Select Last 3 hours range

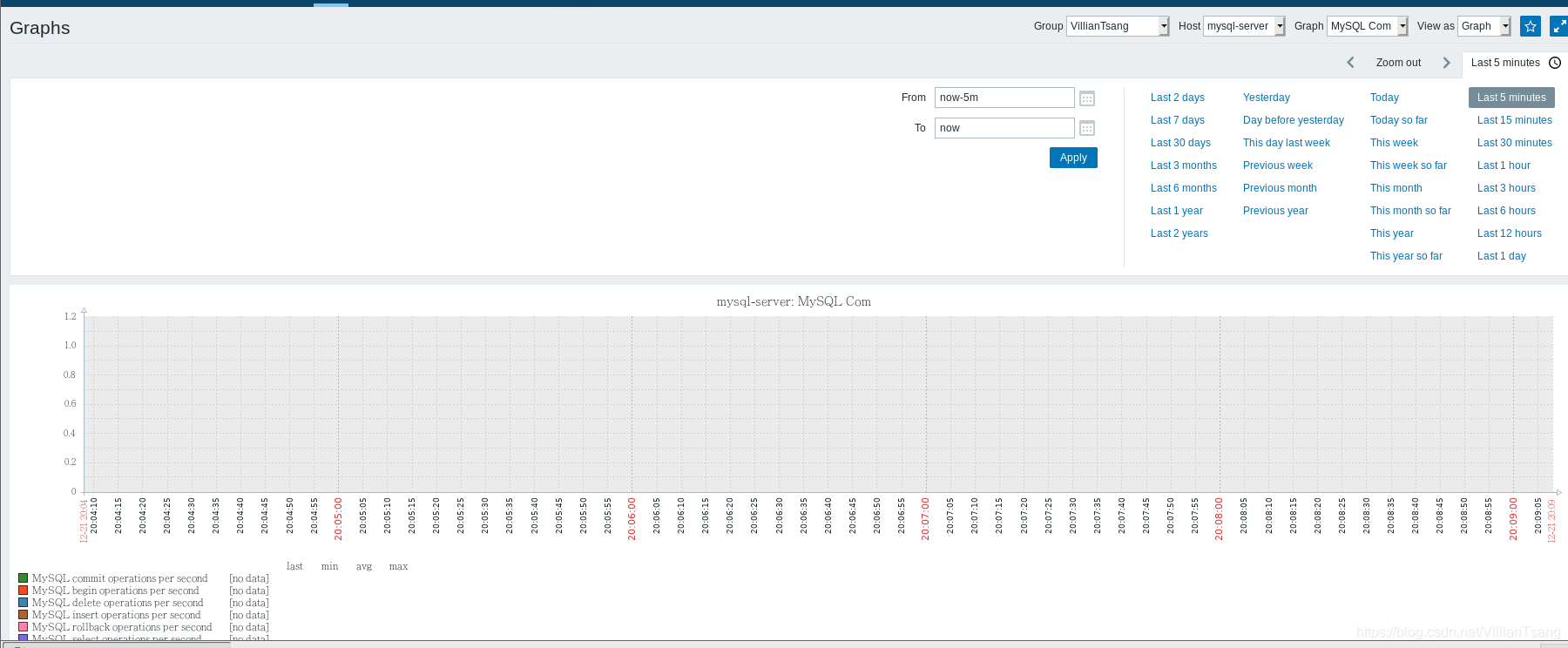coord(1506,188)
